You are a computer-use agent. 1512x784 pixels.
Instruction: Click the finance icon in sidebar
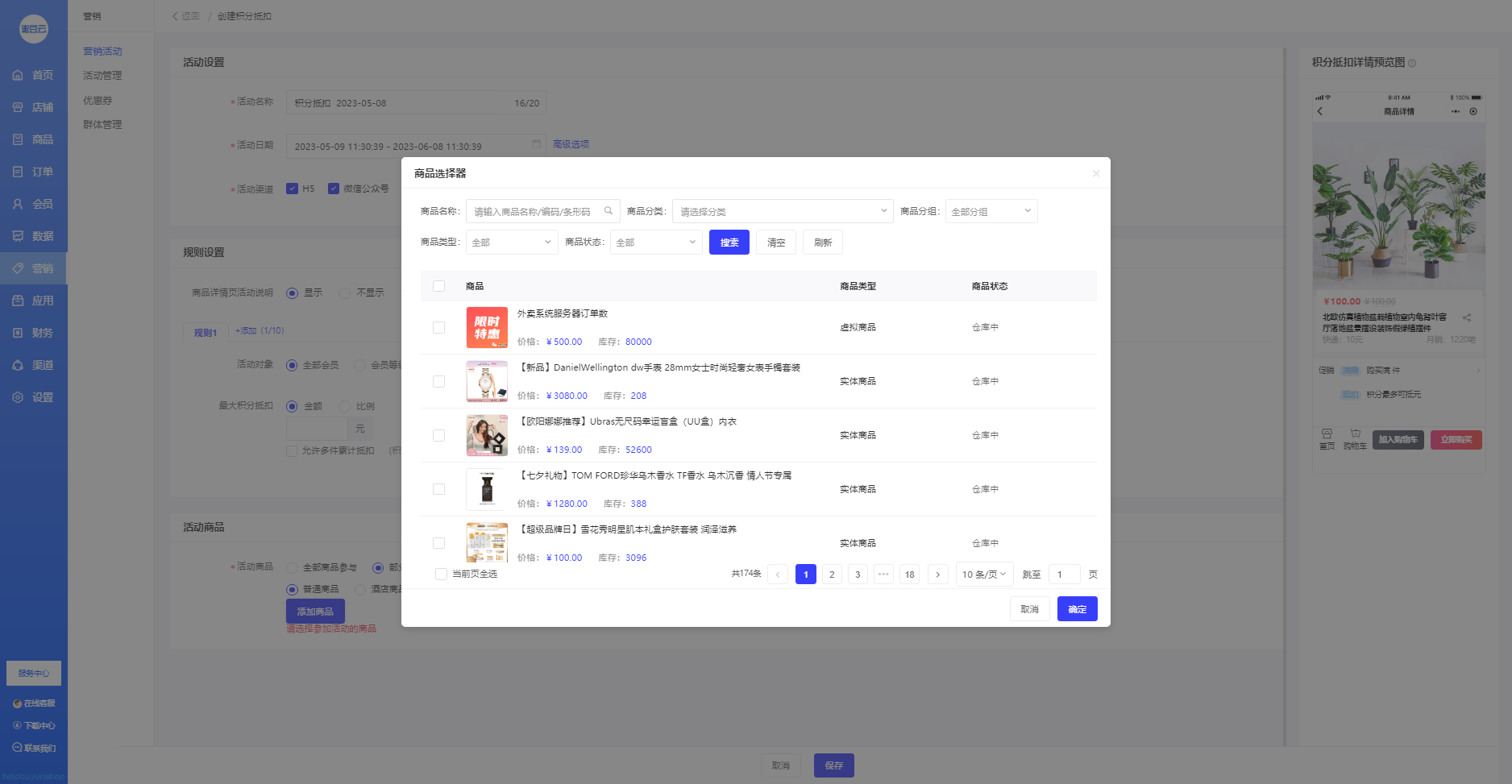pyautogui.click(x=18, y=333)
